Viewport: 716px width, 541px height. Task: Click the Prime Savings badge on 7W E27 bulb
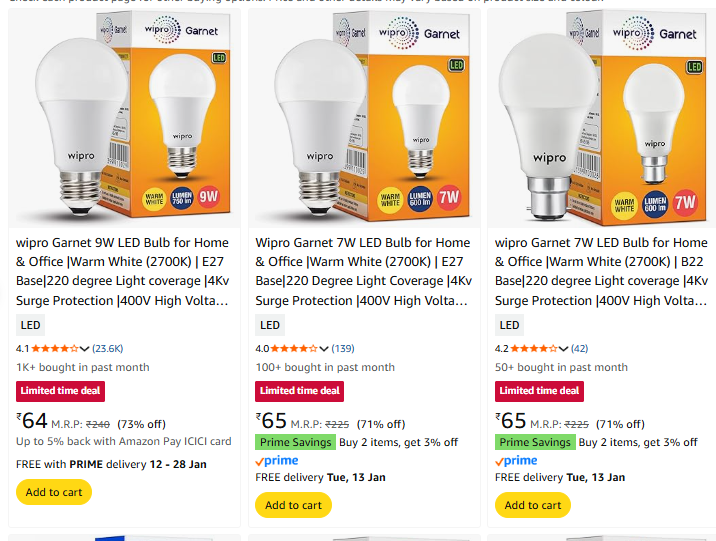point(295,442)
